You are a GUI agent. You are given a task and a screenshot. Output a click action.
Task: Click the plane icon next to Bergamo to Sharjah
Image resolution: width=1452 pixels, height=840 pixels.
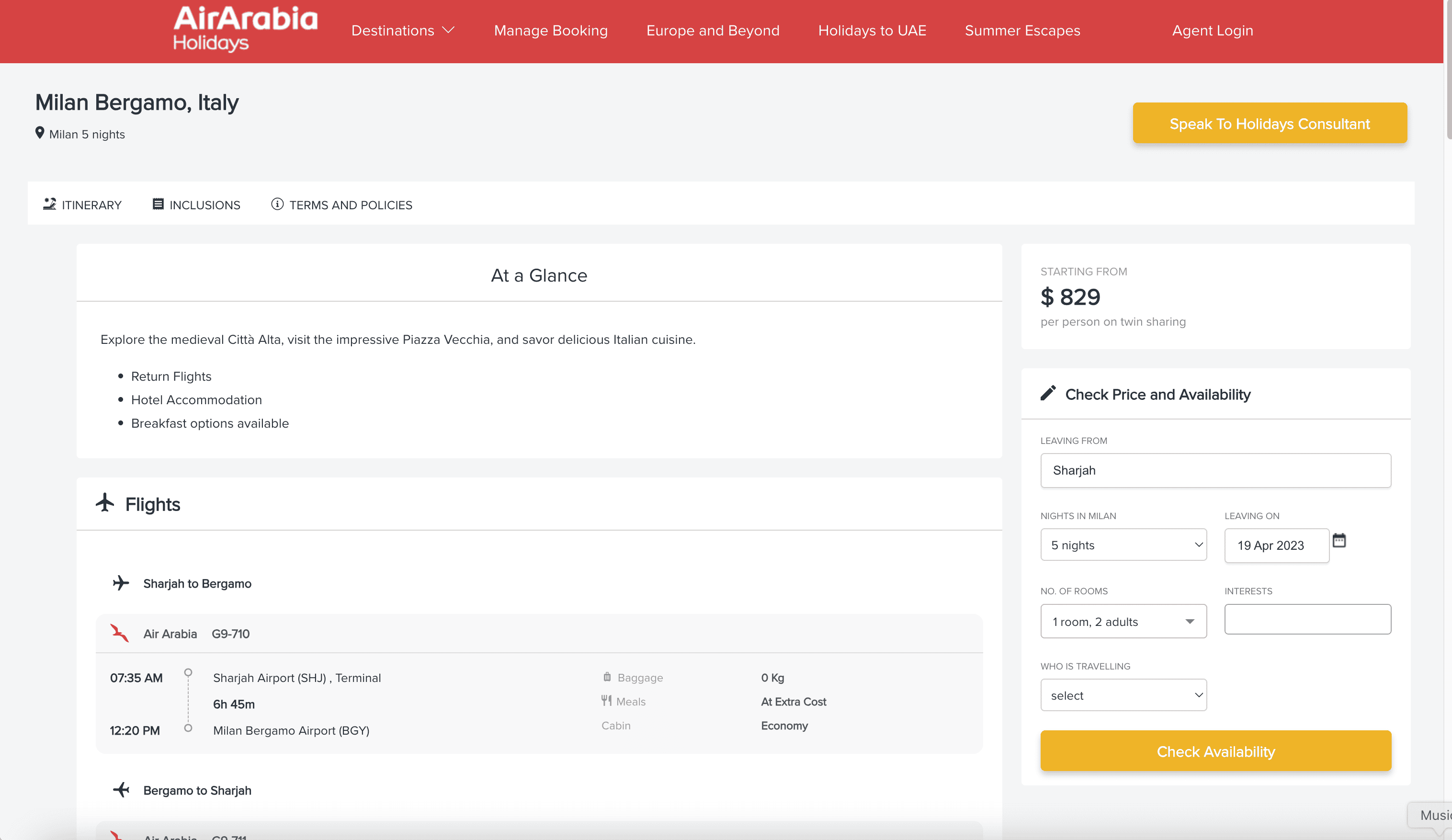(121, 789)
